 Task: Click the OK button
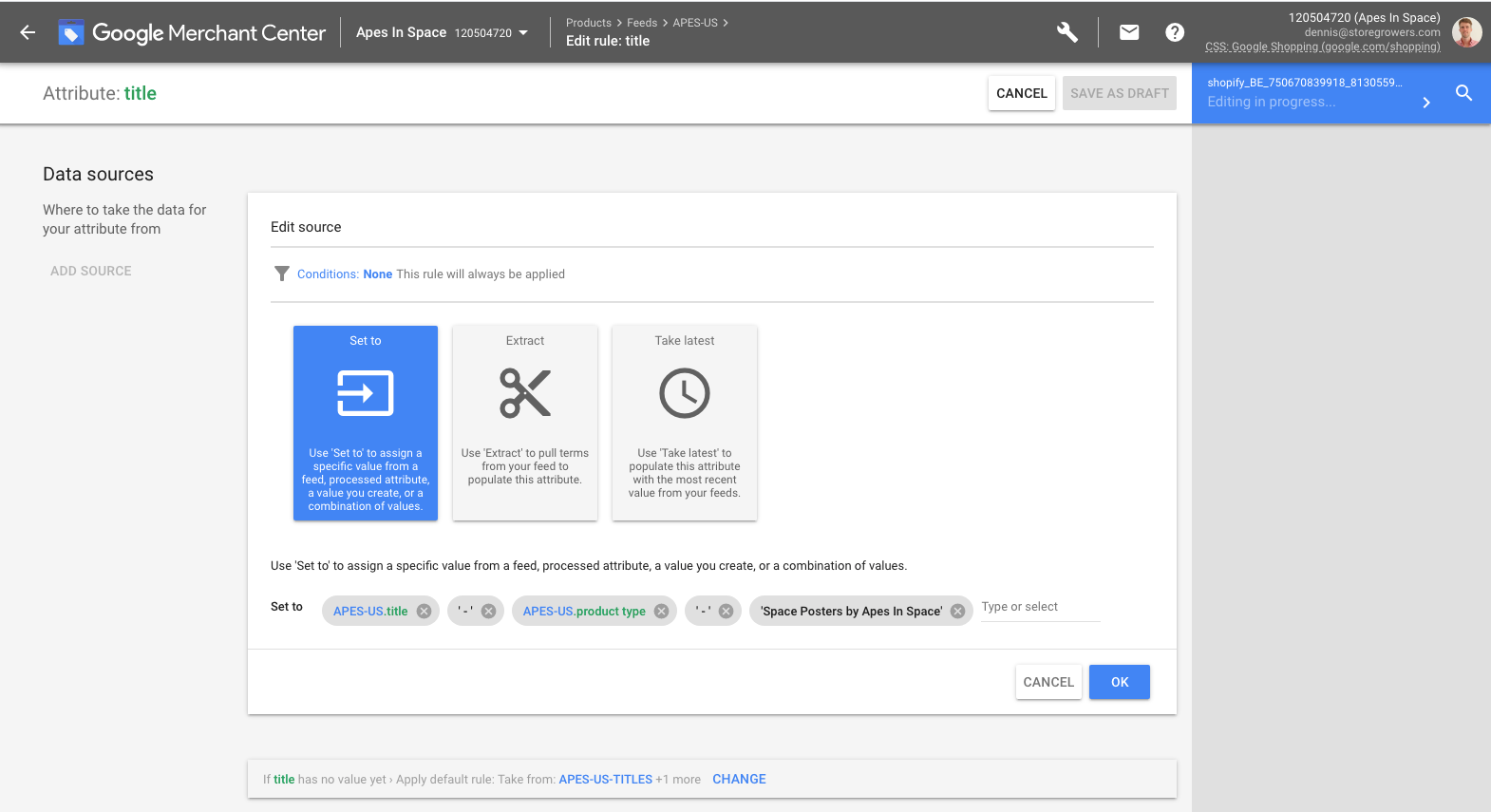[1120, 682]
